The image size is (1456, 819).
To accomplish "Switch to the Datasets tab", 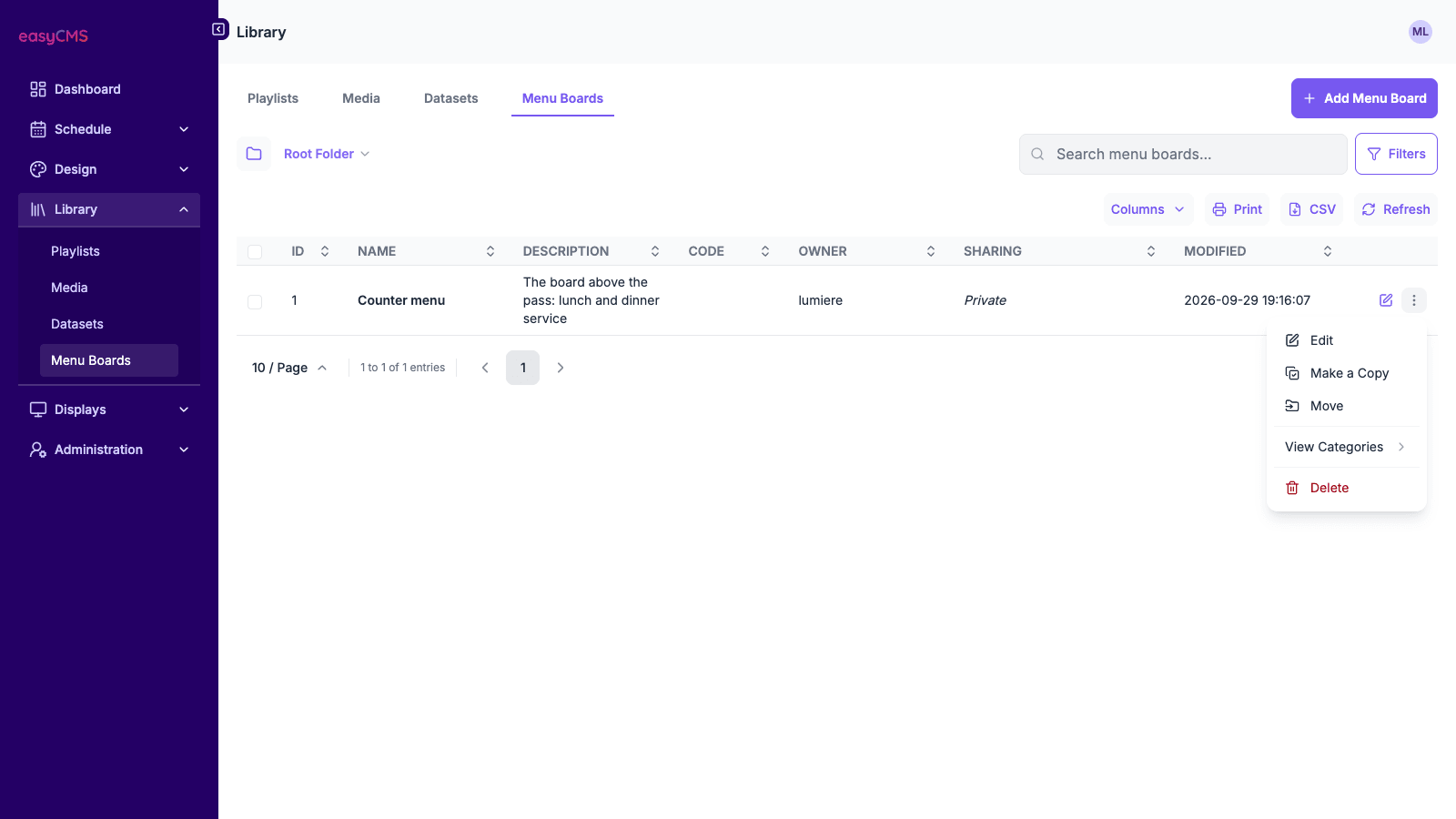I will (x=451, y=98).
